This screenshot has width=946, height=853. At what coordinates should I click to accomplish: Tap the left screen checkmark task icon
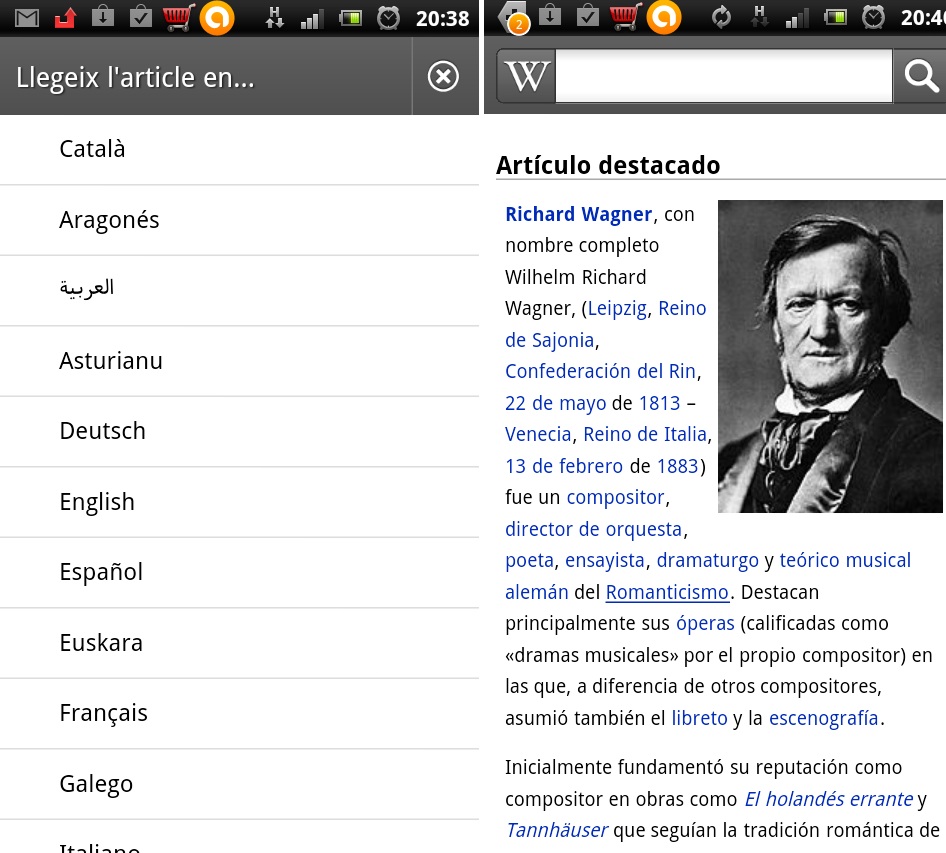pos(141,17)
